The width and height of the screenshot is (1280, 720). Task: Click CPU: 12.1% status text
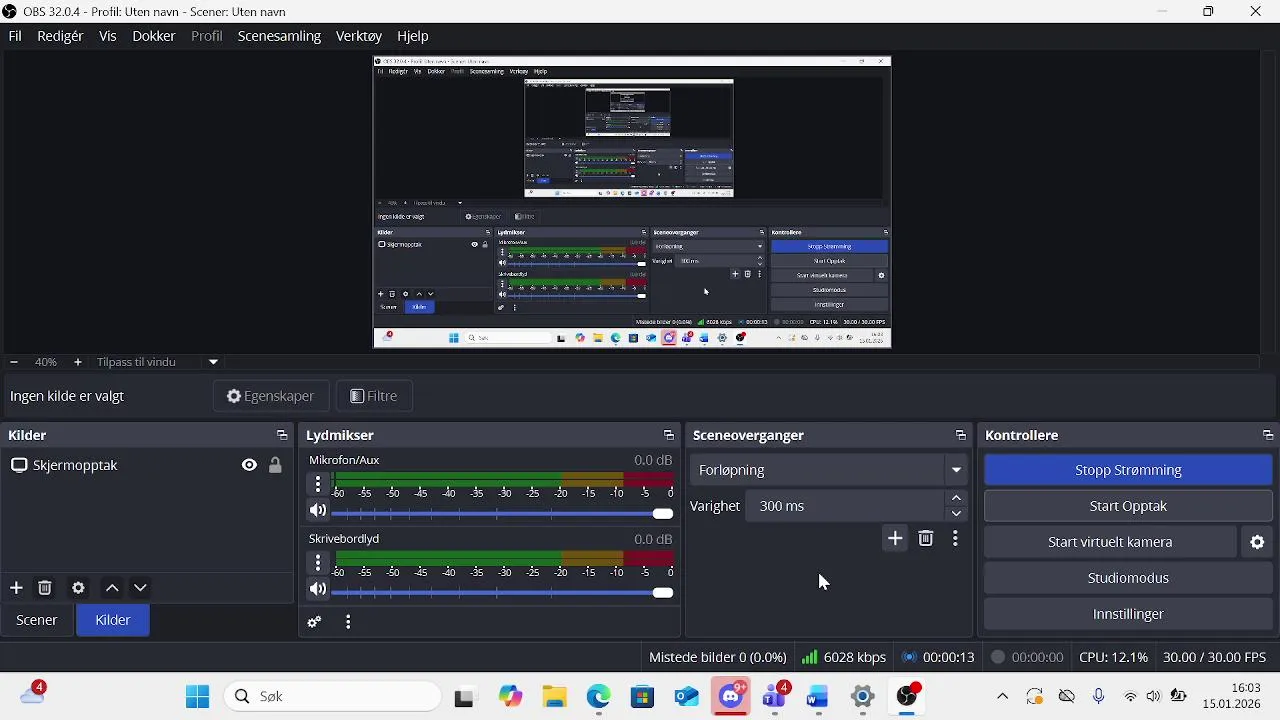(1113, 657)
